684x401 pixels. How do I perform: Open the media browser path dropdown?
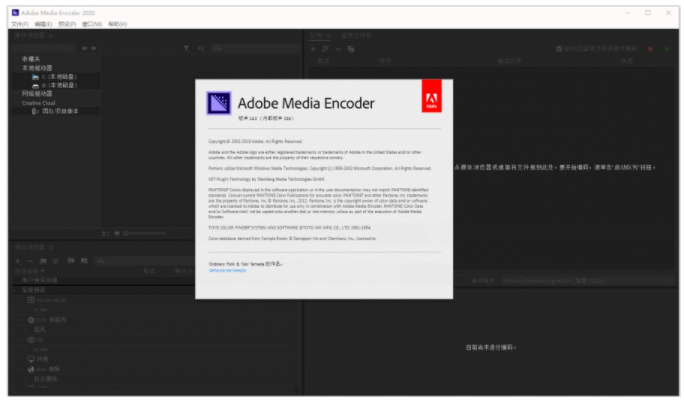tap(44, 48)
